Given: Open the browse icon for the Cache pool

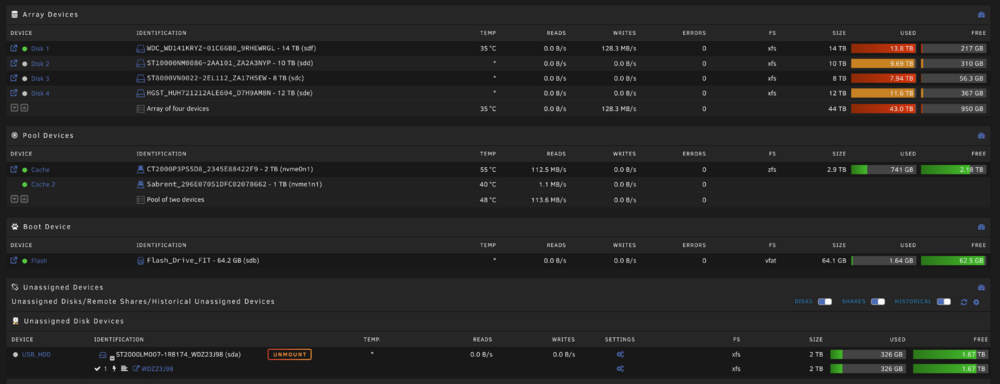Looking at the screenshot, I should pyautogui.click(x=14, y=170).
